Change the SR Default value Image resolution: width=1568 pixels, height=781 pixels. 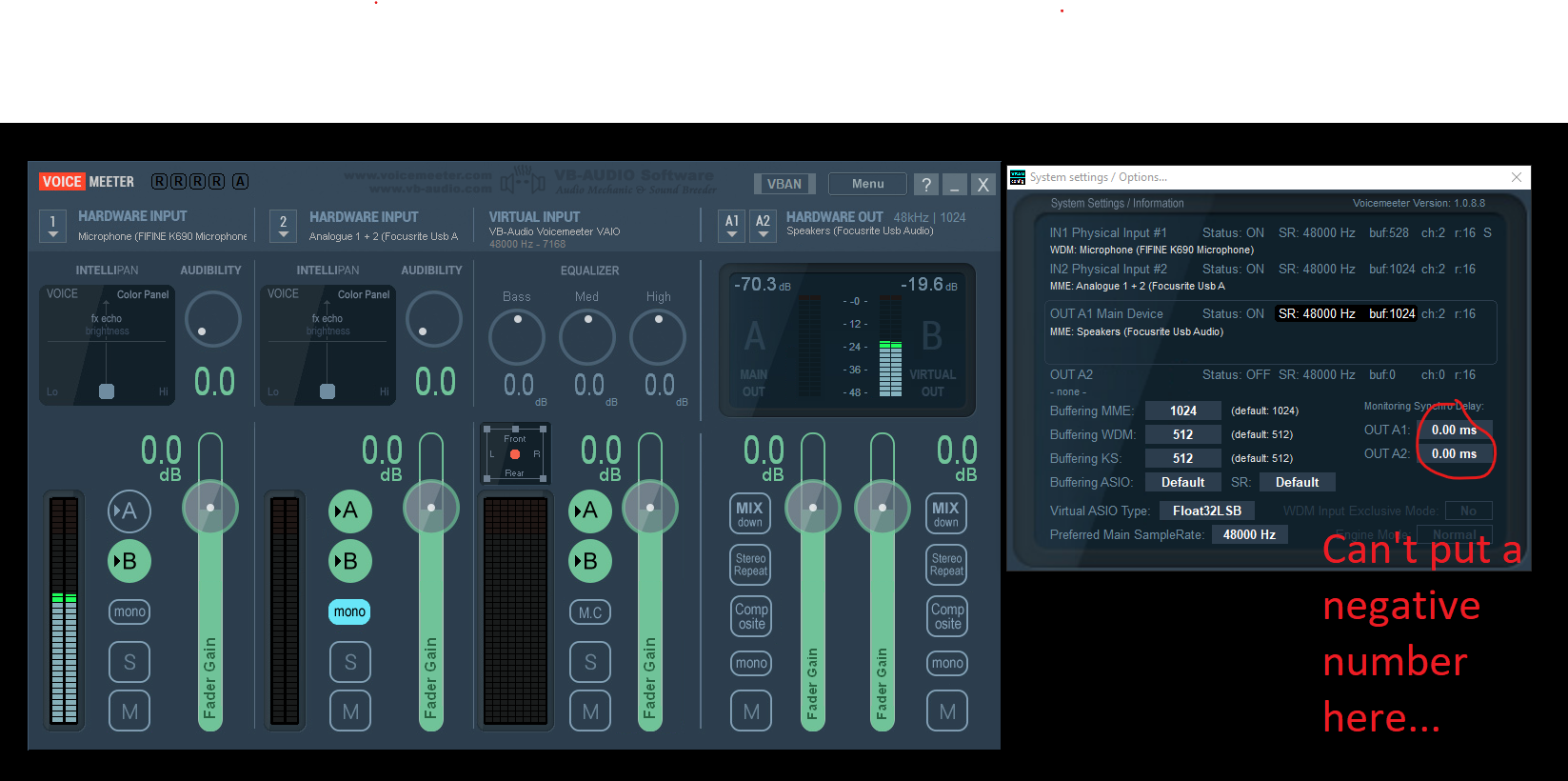click(x=1298, y=482)
